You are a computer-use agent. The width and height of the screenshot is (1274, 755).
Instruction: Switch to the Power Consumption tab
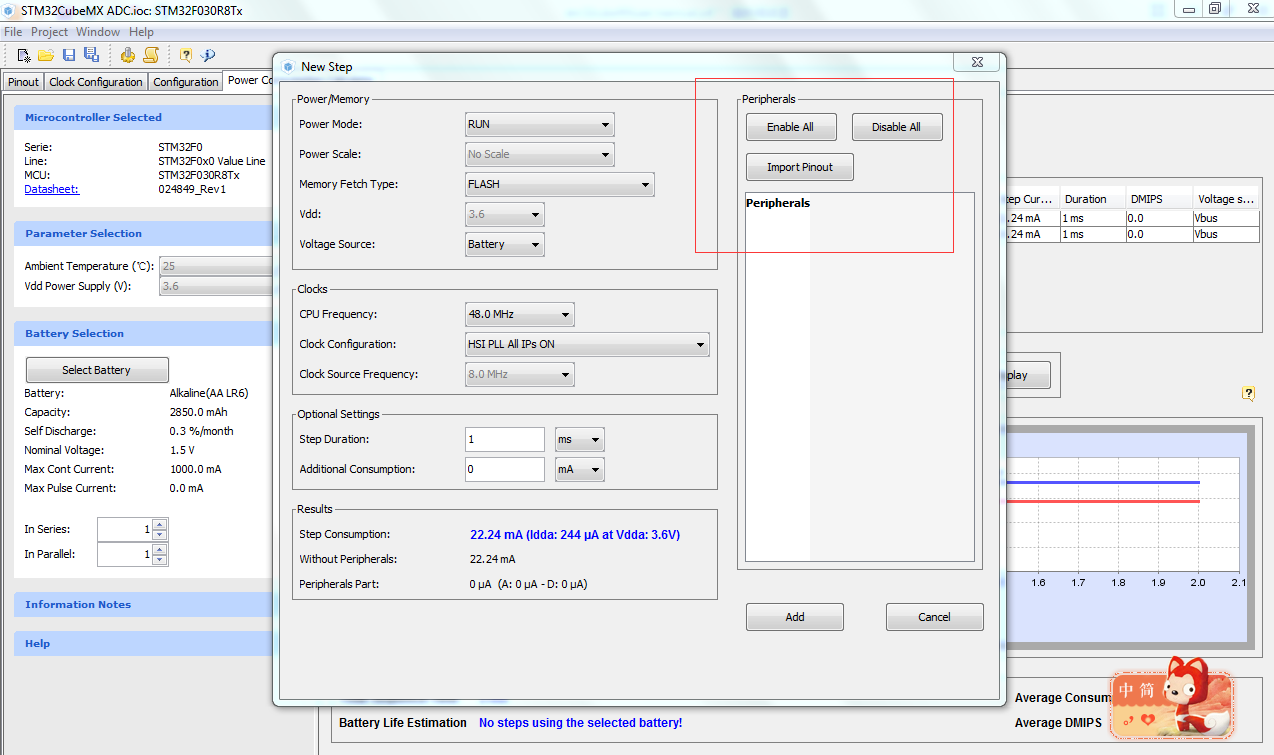tap(249, 81)
